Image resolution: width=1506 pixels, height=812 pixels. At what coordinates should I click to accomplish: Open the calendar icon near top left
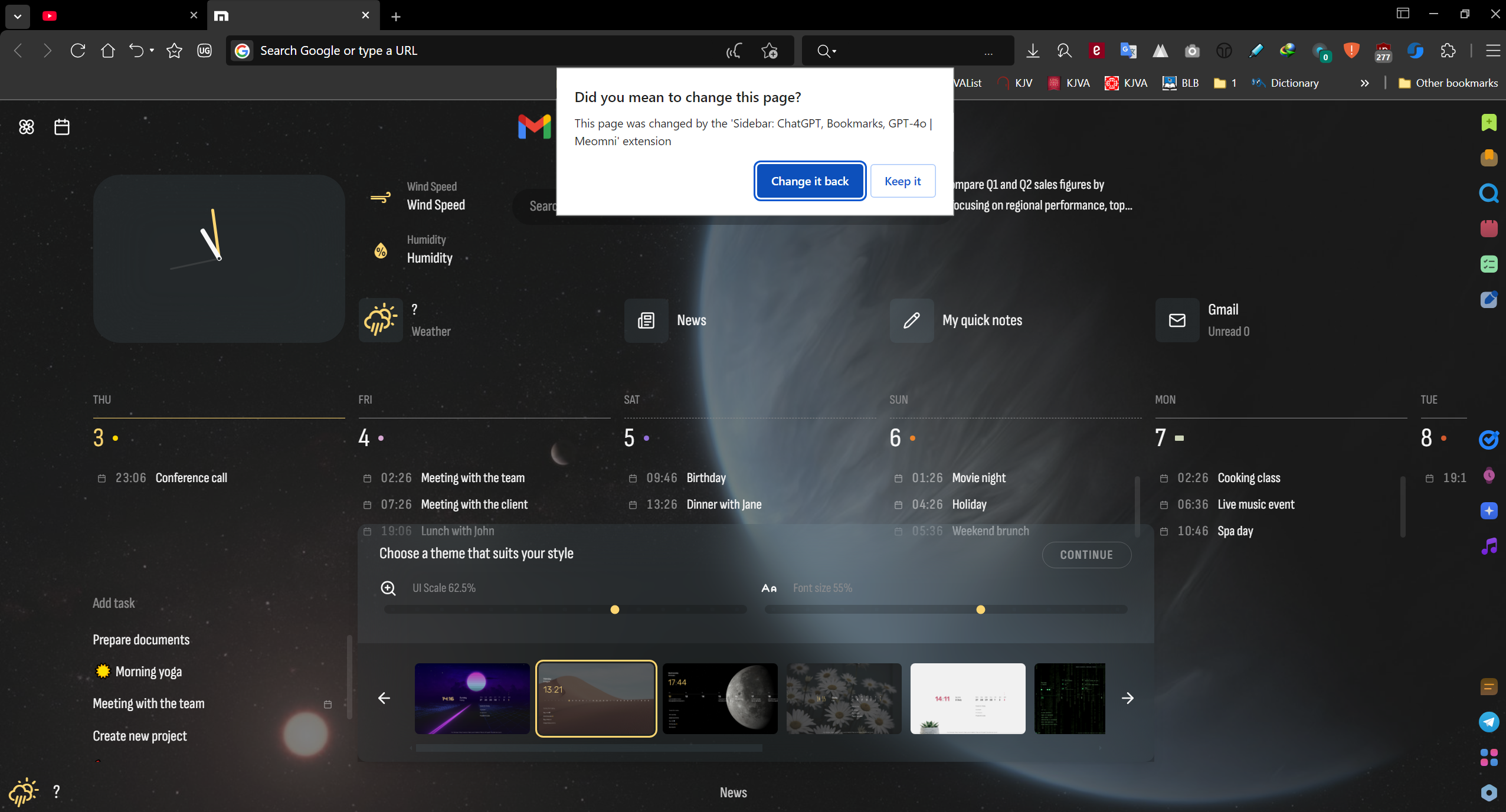pos(62,127)
